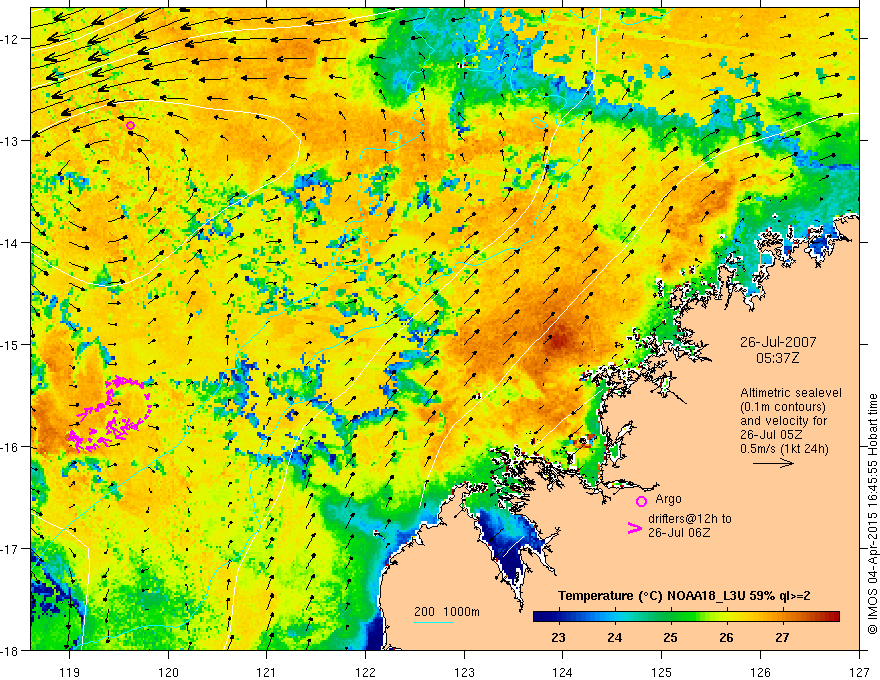This screenshot has width=880, height=680.
Task: Click the latitude axis label -15
Action: tap(11, 344)
